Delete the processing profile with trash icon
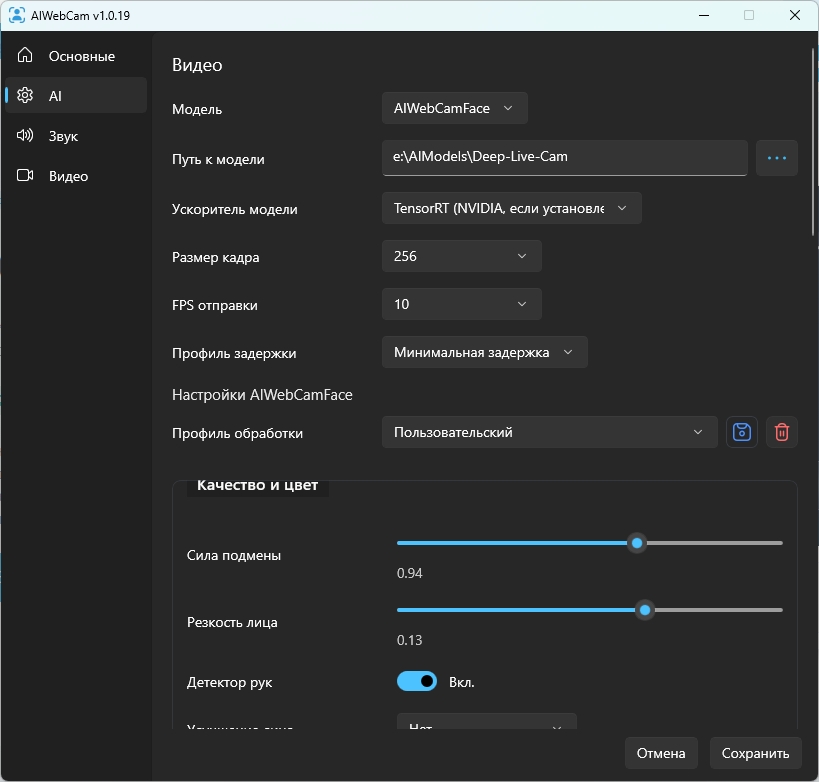Image resolution: width=819 pixels, height=782 pixels. click(x=781, y=432)
